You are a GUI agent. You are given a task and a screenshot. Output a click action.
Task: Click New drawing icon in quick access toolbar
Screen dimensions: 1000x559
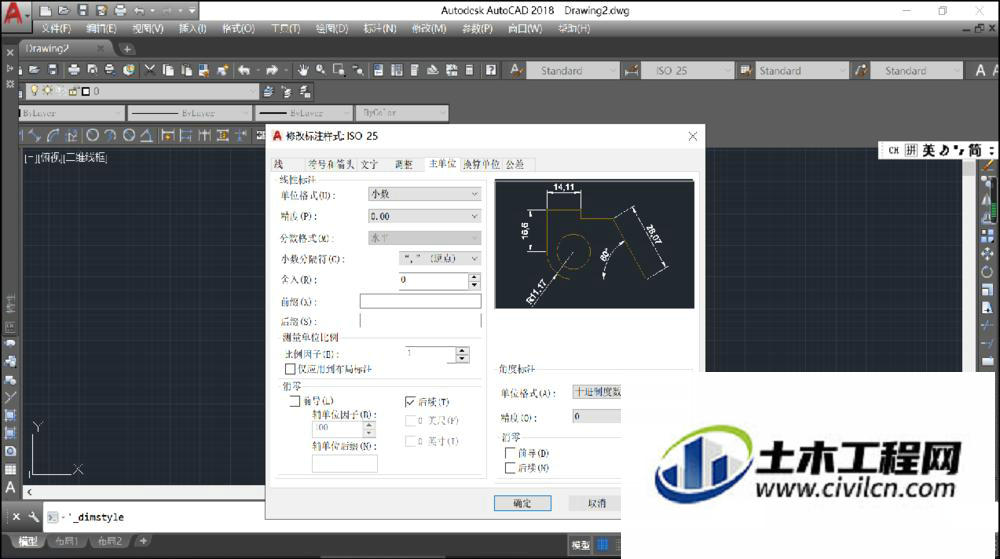pos(45,10)
